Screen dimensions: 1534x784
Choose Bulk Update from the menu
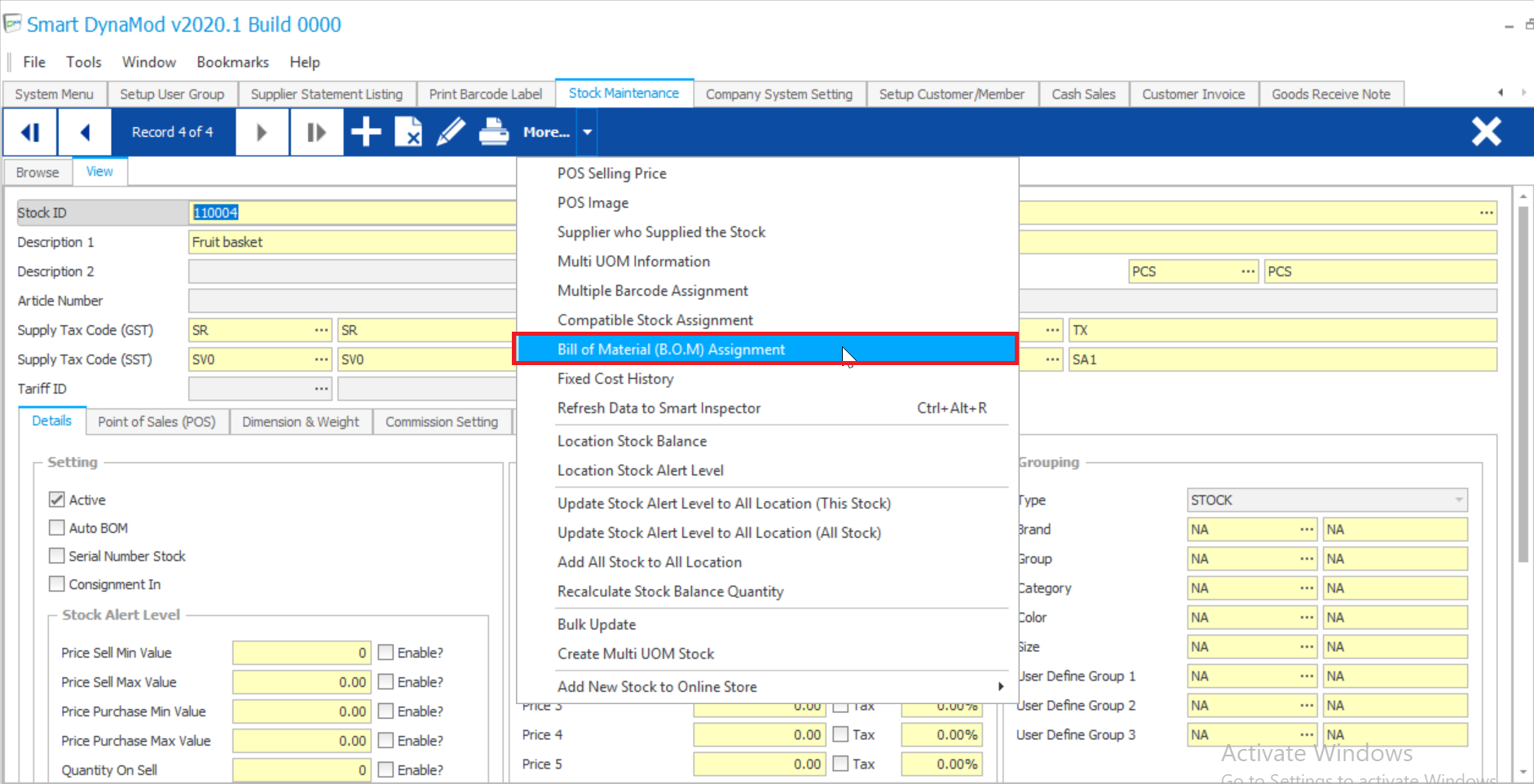[x=766, y=624]
